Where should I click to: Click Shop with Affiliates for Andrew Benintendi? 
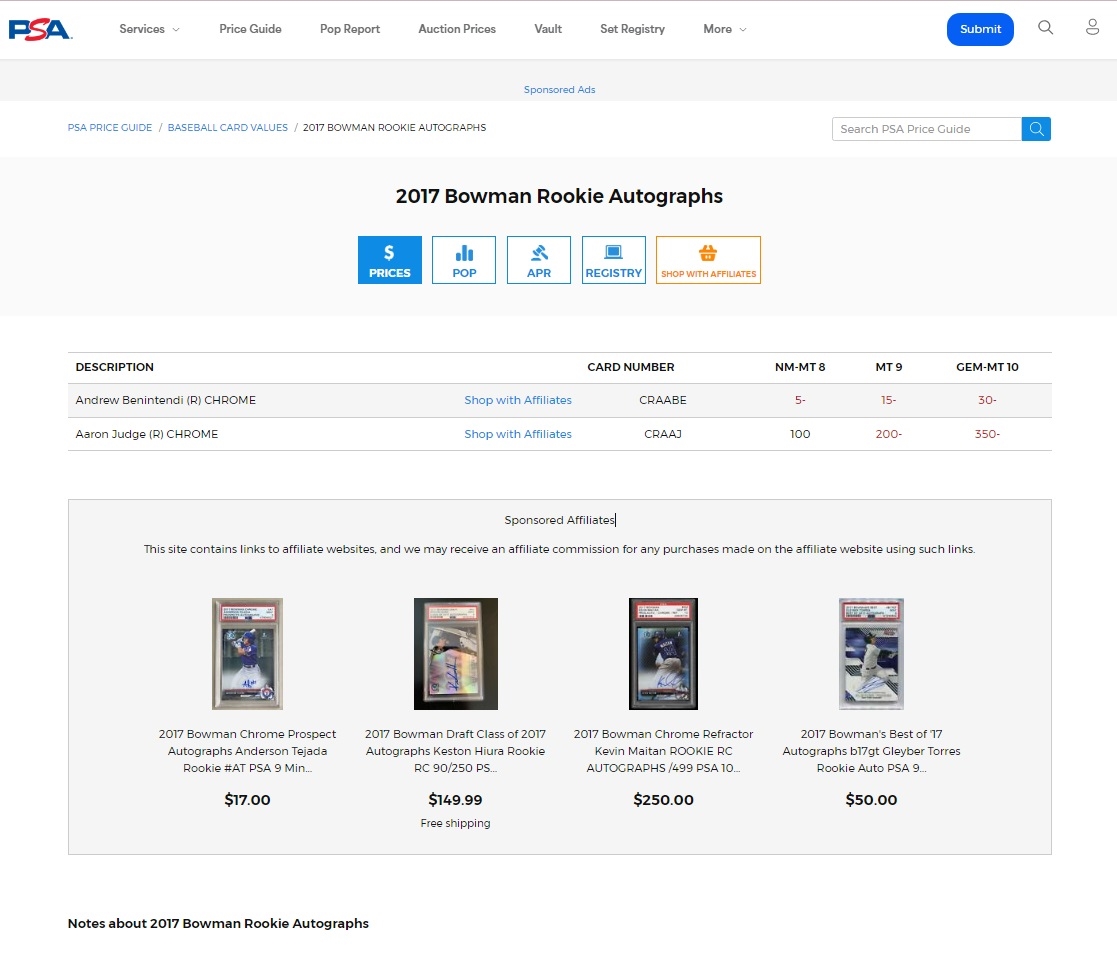(x=518, y=400)
